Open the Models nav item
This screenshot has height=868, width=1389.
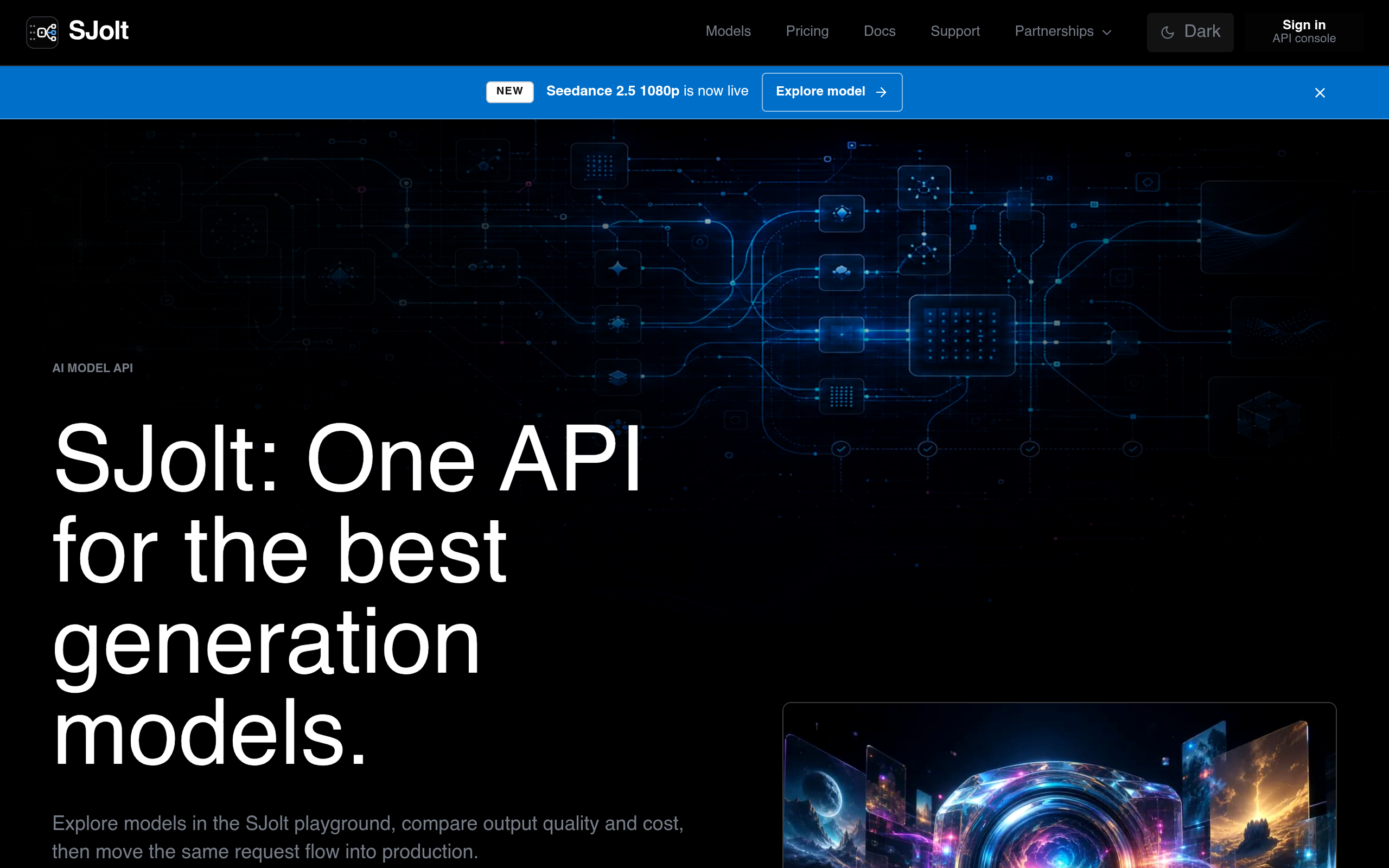point(728,31)
